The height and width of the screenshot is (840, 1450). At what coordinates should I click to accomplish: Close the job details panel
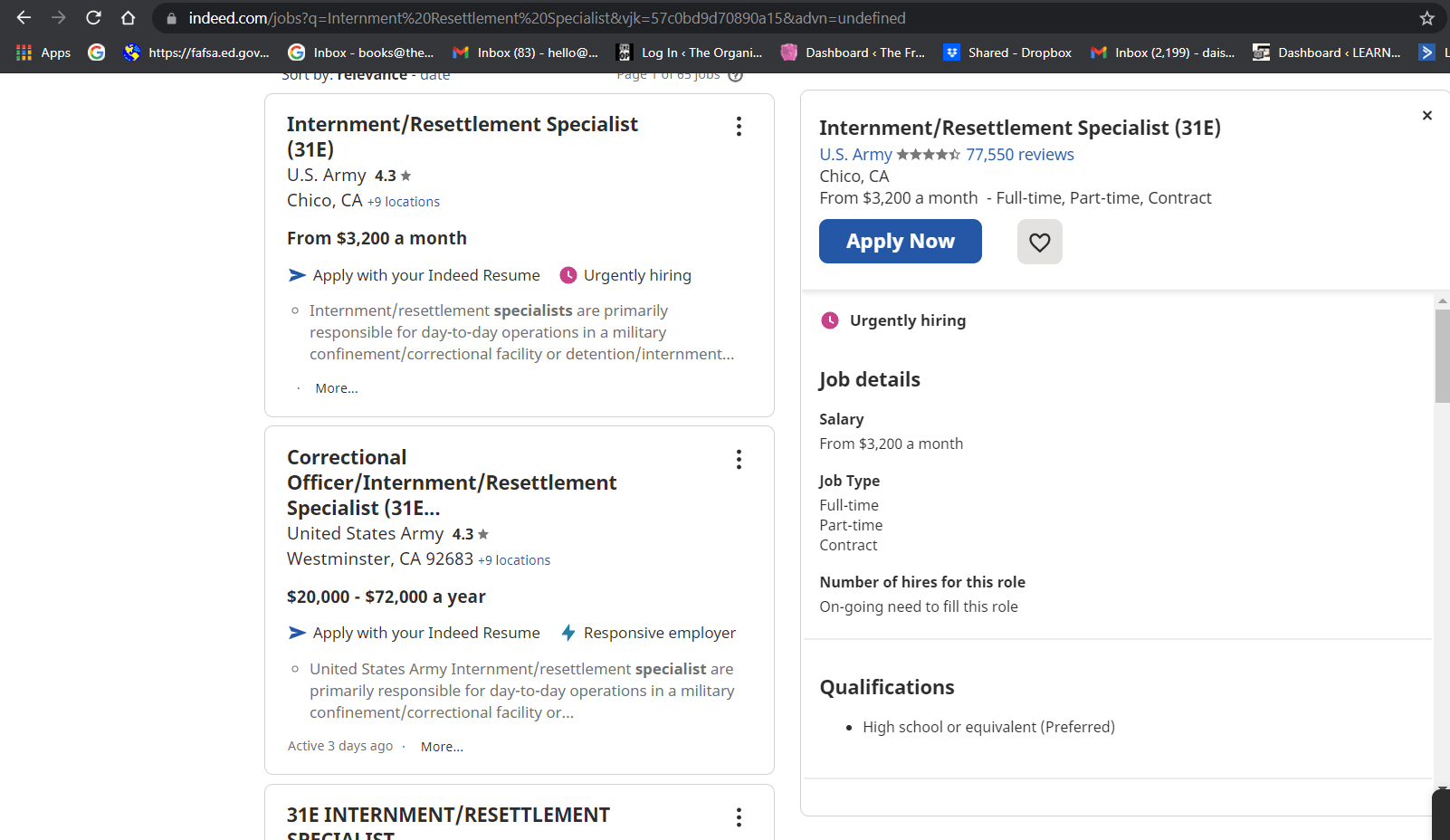1426,115
